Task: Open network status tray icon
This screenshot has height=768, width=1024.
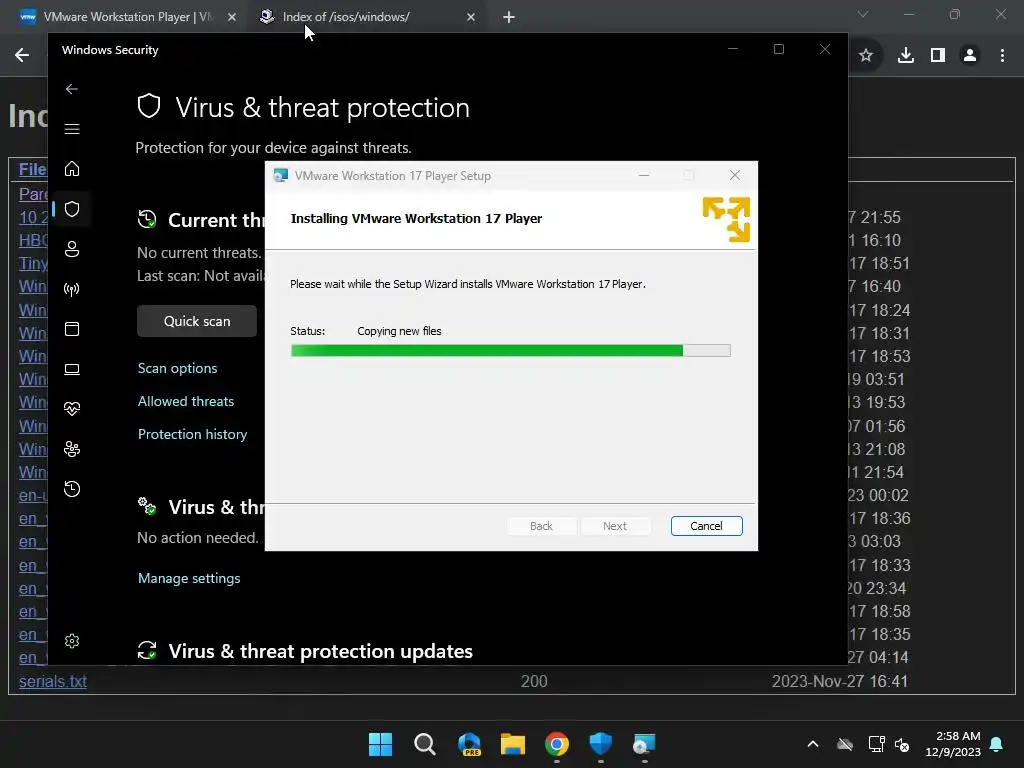Action: pyautogui.click(x=876, y=744)
